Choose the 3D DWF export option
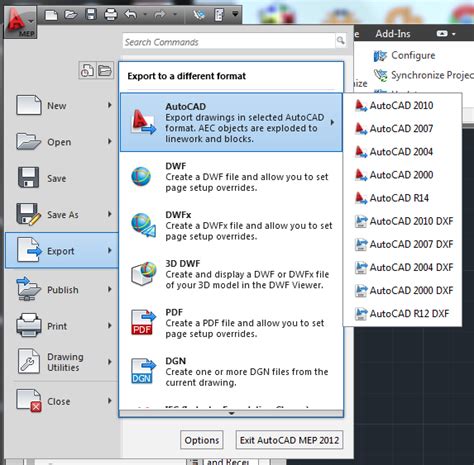 click(x=231, y=274)
